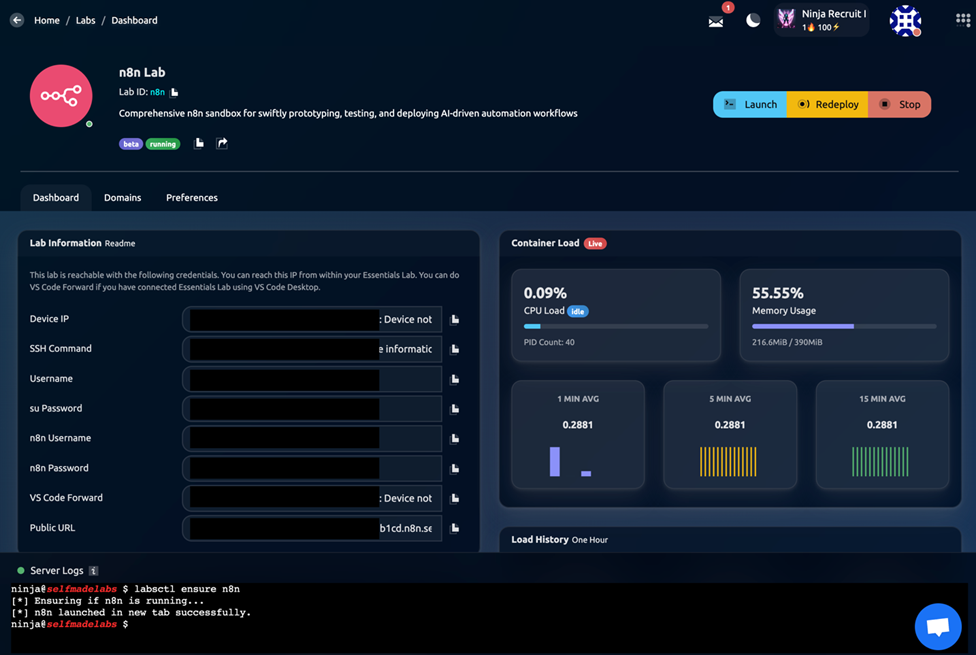Click the n8n lab logo
Viewport: 976px width, 655px height.
(61, 96)
